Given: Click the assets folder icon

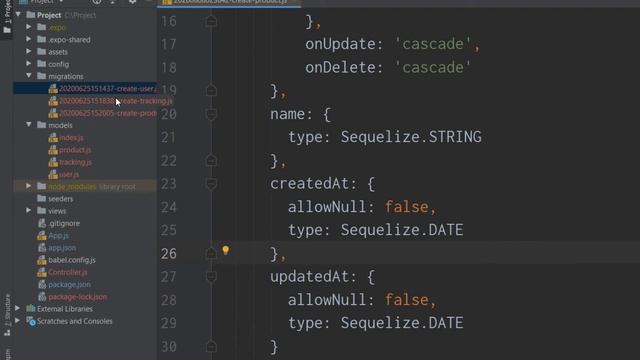Looking at the screenshot, I should click(41, 51).
